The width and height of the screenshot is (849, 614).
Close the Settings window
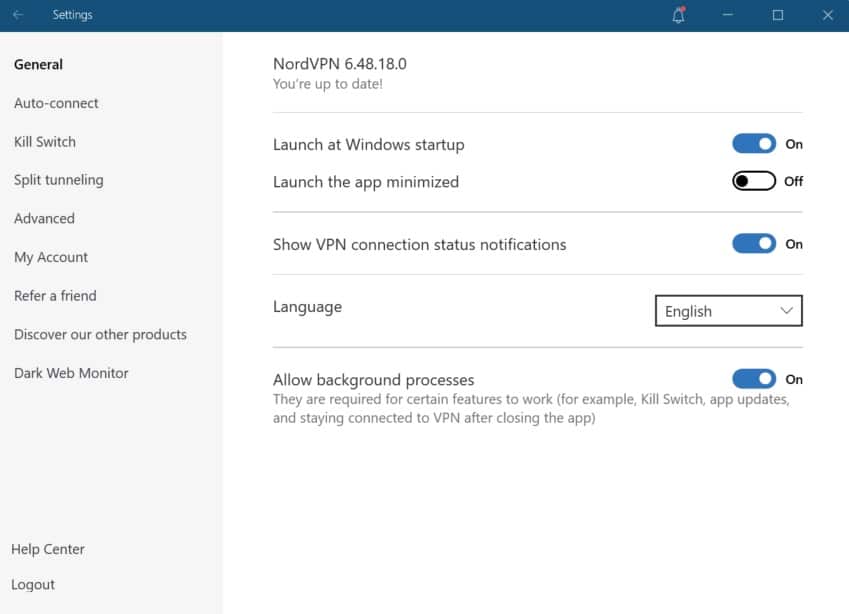[827, 15]
